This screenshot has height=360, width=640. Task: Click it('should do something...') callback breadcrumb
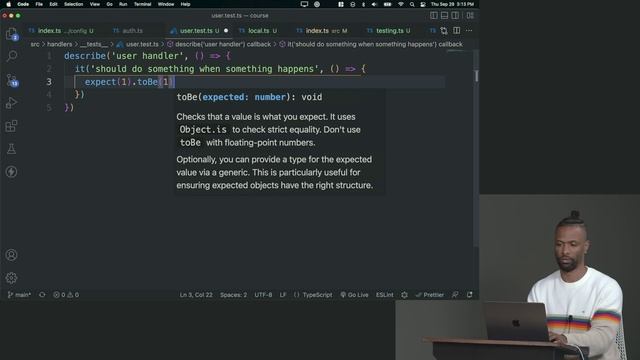pos(375,44)
